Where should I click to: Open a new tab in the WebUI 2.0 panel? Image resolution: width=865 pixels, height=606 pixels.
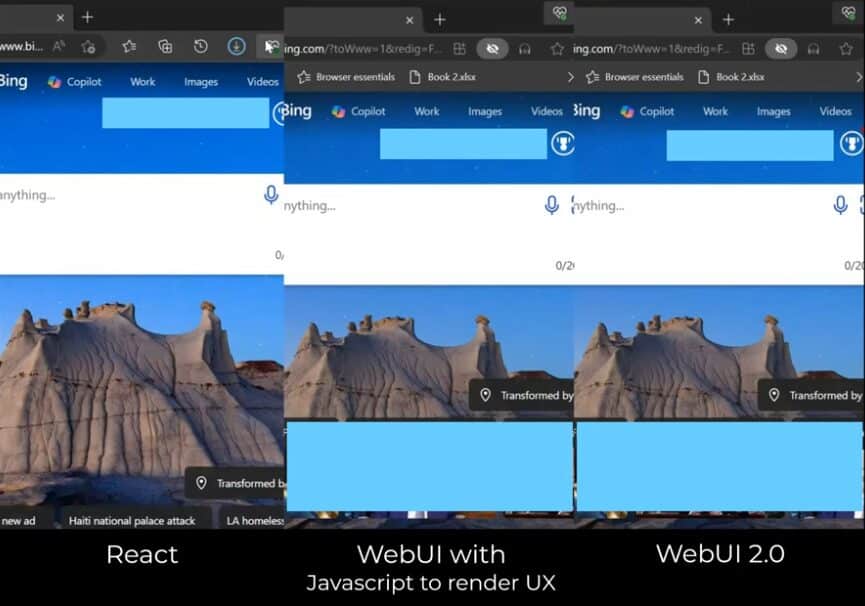pos(729,20)
